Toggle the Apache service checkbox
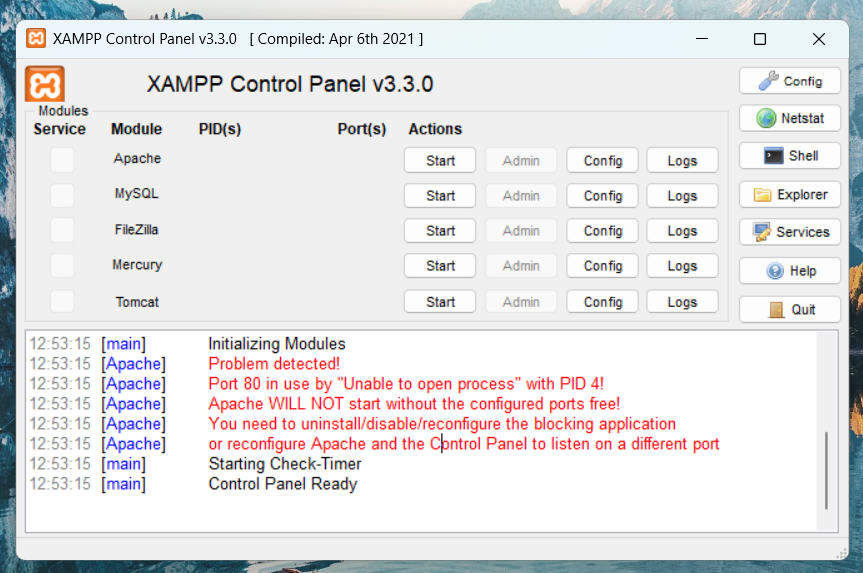 click(62, 160)
